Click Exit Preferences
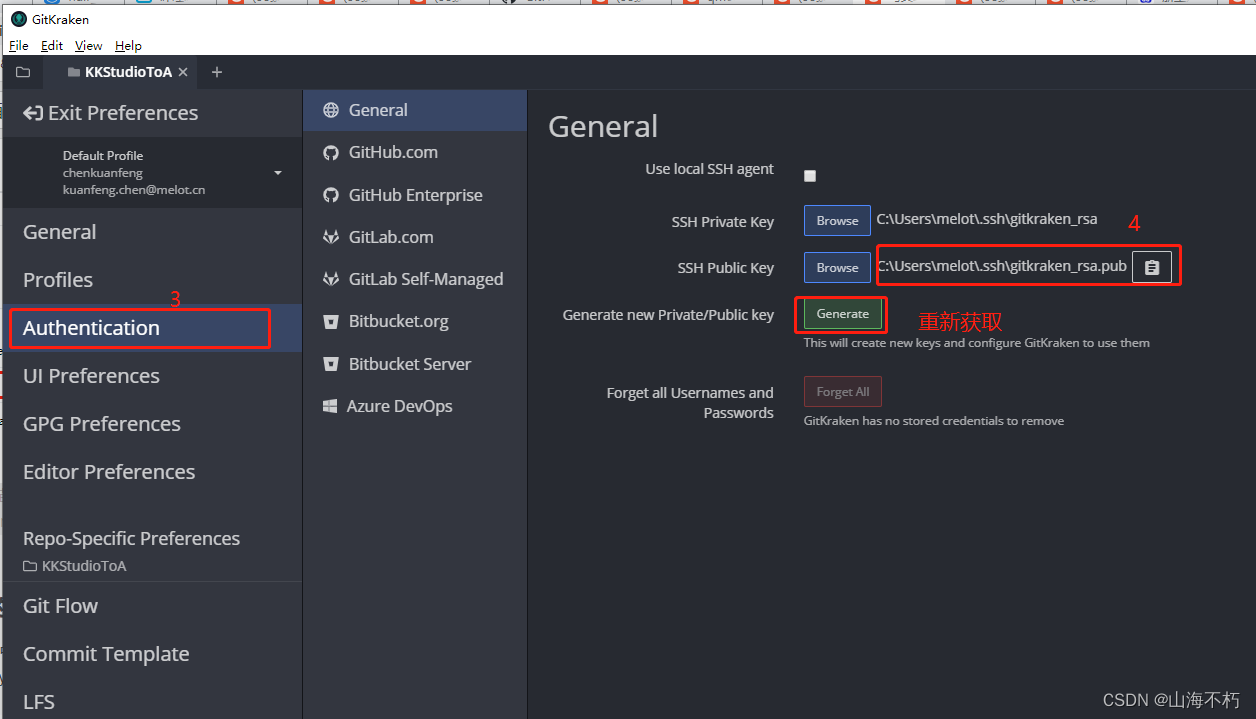 [111, 113]
